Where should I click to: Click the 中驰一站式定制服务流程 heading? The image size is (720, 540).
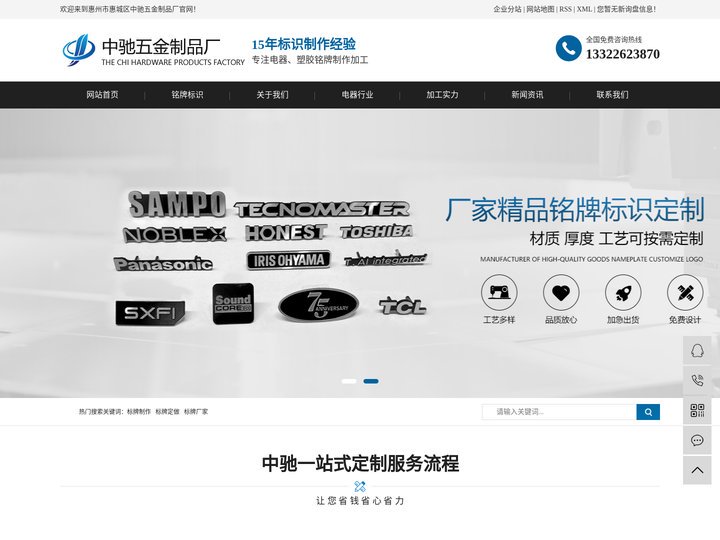tap(360, 463)
